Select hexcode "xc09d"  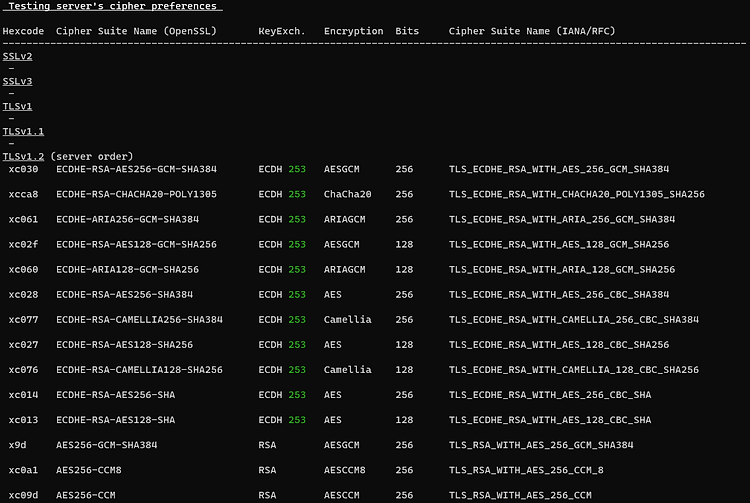pos(23,495)
